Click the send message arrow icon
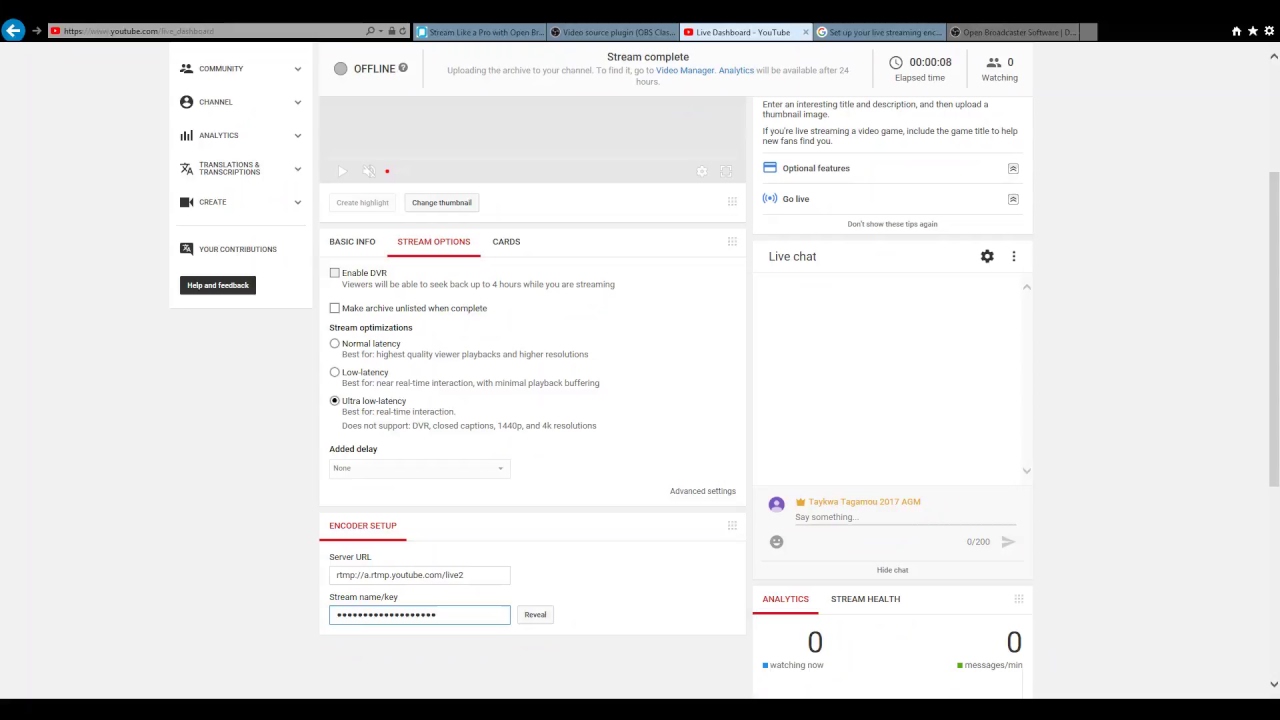Screen dimensions: 1280x720 [1008, 542]
